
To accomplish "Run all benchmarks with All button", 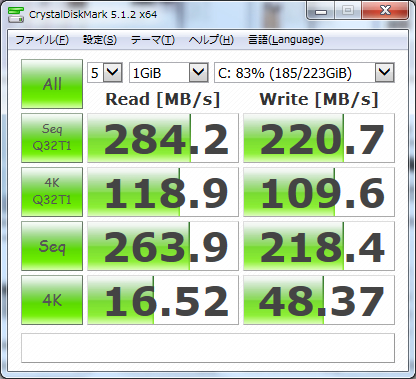I will click(x=52, y=84).
